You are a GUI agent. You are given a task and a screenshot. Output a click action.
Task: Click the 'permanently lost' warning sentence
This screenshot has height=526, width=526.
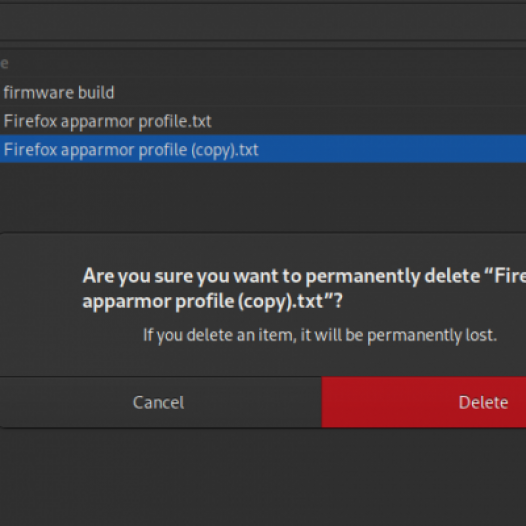click(x=320, y=335)
